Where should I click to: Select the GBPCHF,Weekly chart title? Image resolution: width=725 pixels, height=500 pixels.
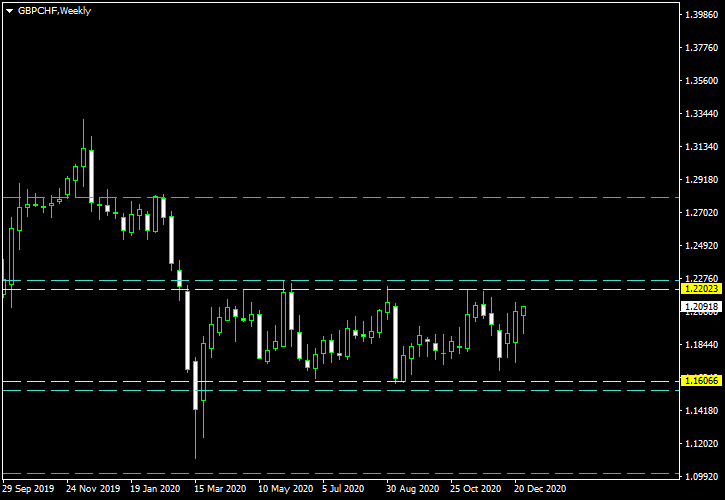click(x=54, y=11)
